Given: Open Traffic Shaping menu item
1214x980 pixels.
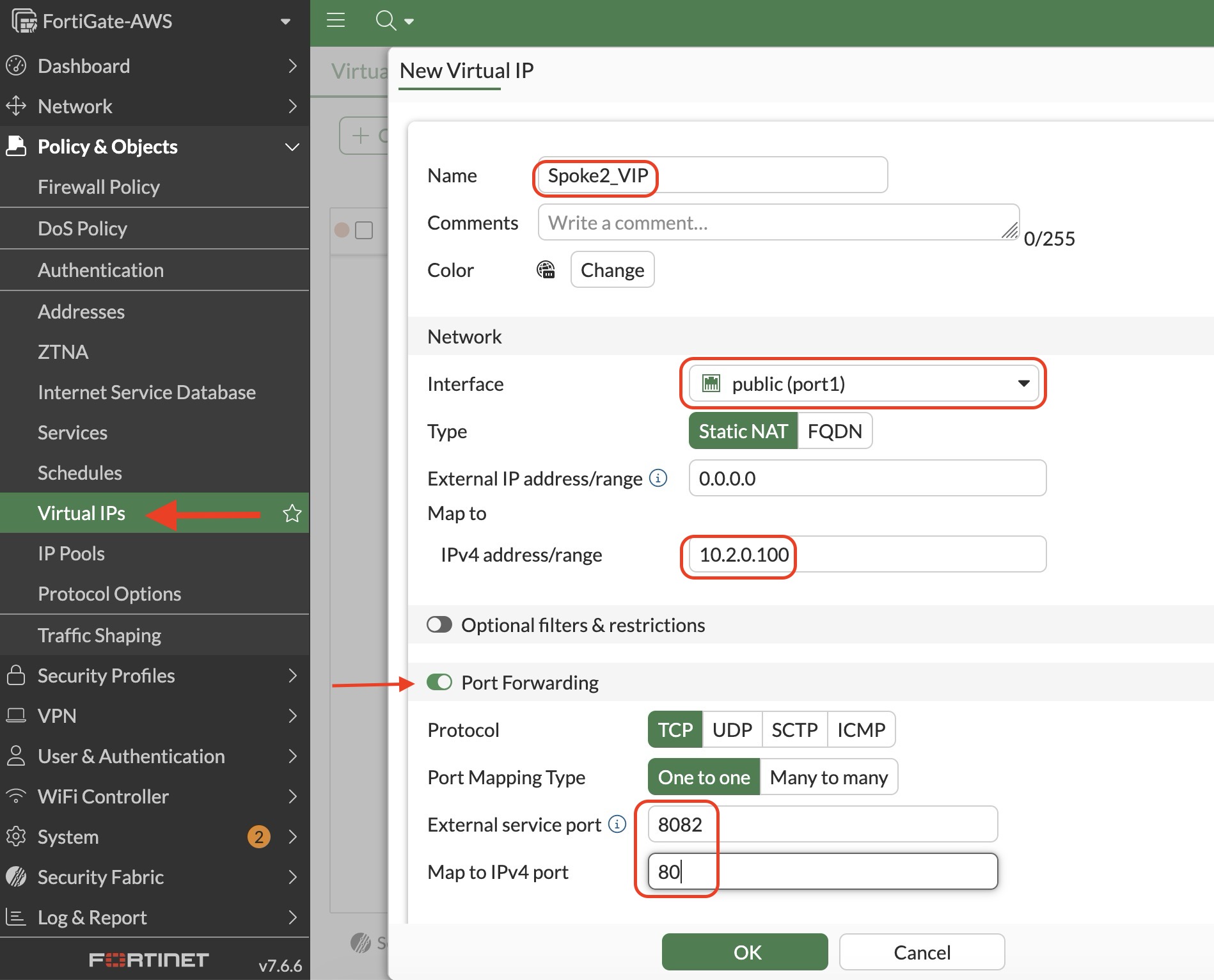Looking at the screenshot, I should (x=154, y=635).
